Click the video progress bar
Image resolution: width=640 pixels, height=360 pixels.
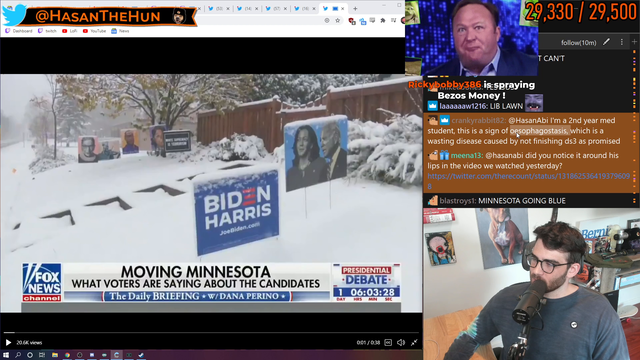[x=211, y=333]
